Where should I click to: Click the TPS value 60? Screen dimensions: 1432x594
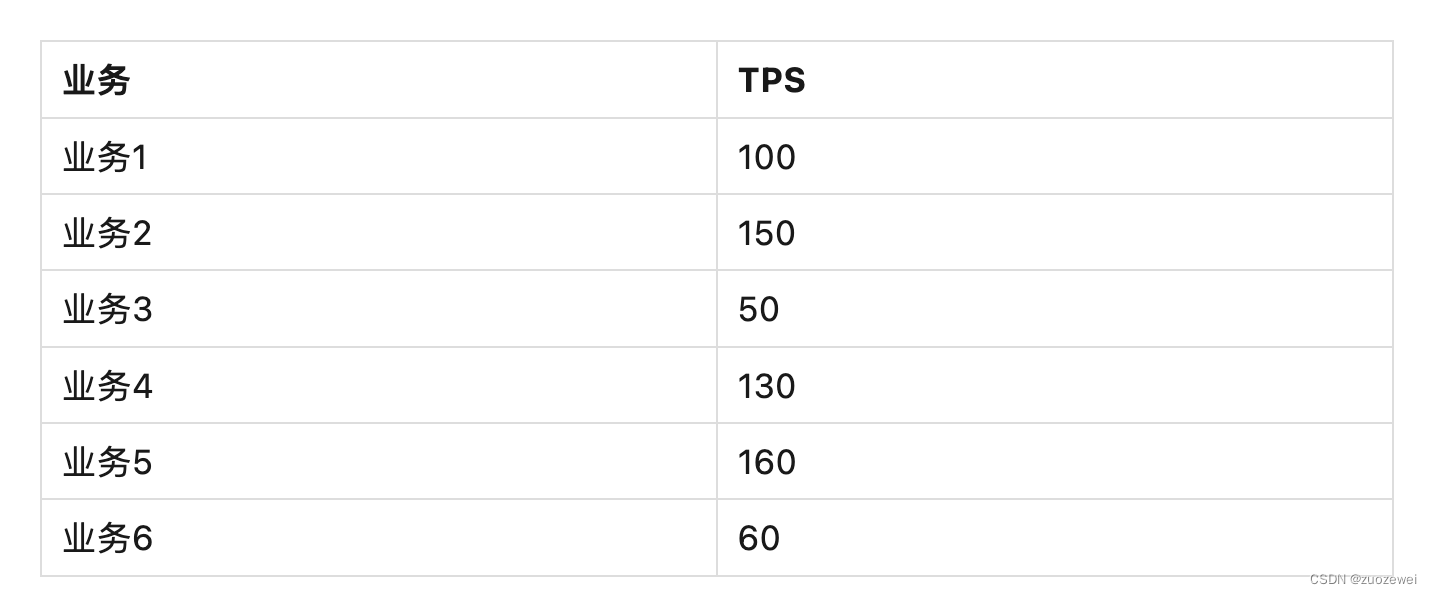tap(759, 539)
